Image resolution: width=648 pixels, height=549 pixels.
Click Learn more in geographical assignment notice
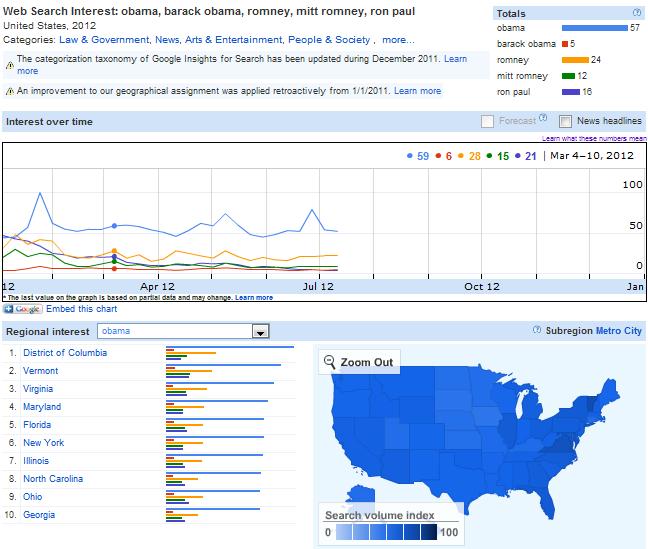point(417,91)
